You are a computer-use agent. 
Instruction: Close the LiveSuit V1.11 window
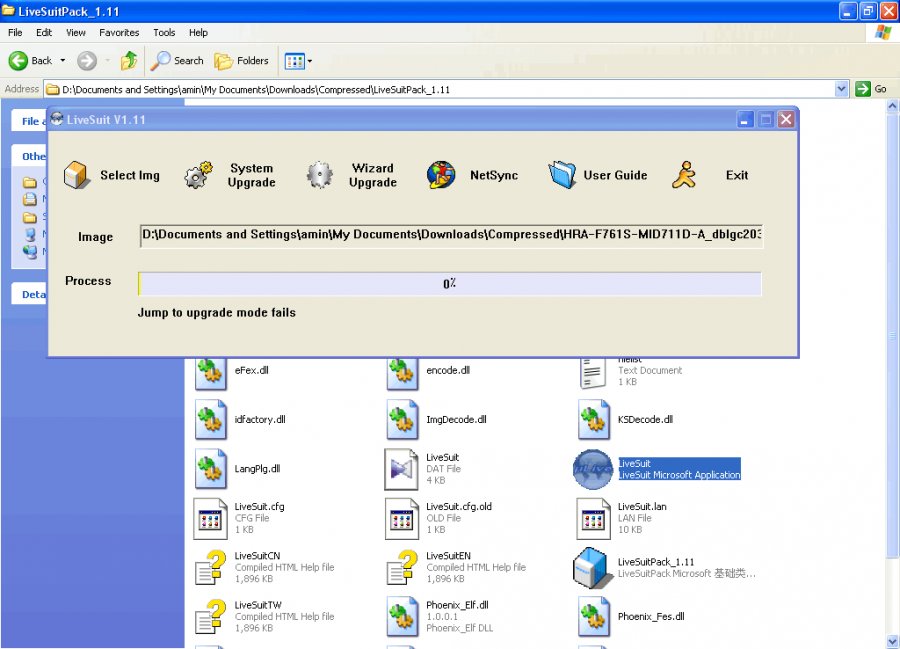[786, 119]
